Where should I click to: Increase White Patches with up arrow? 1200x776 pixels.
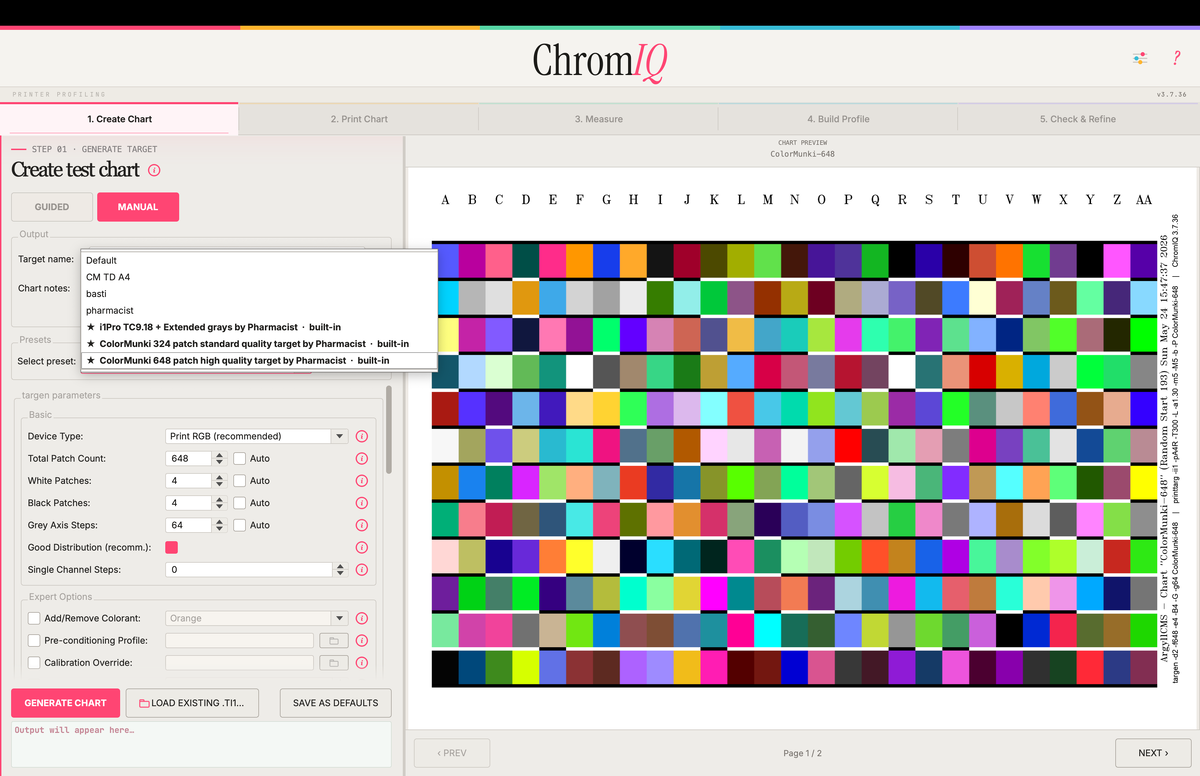(x=219, y=477)
